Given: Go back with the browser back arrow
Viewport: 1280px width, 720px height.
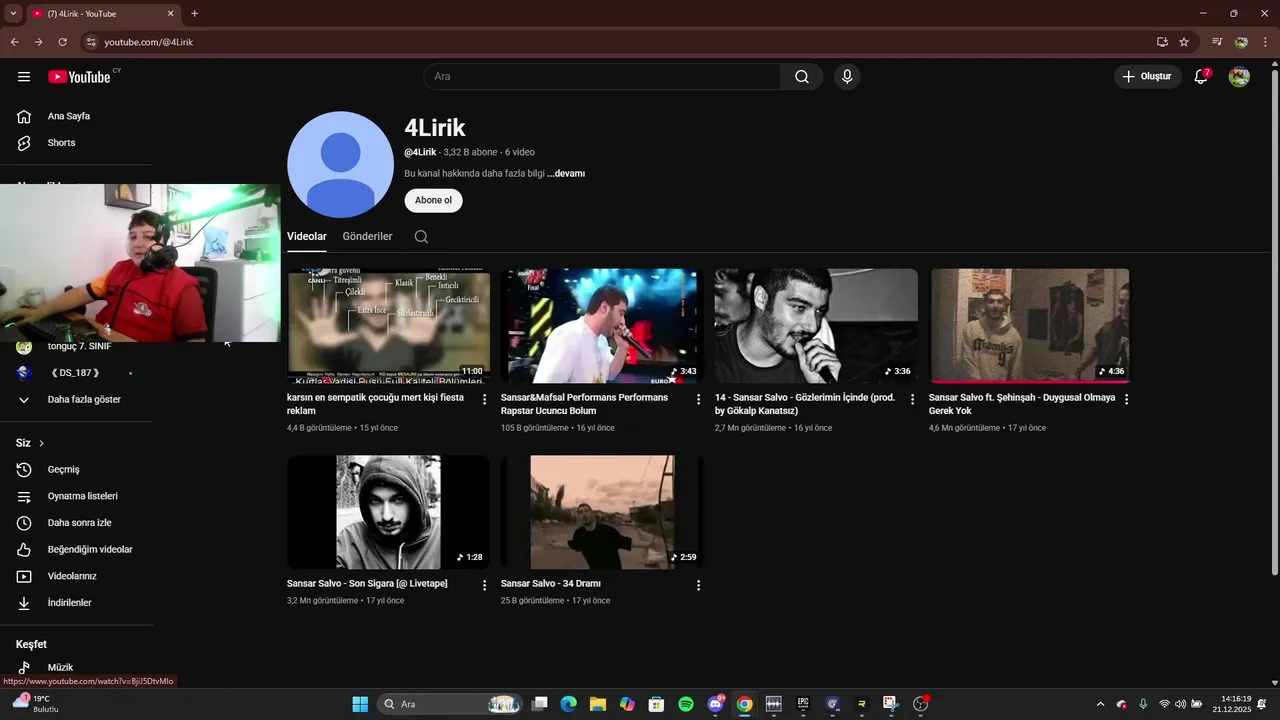Looking at the screenshot, I should (14, 42).
